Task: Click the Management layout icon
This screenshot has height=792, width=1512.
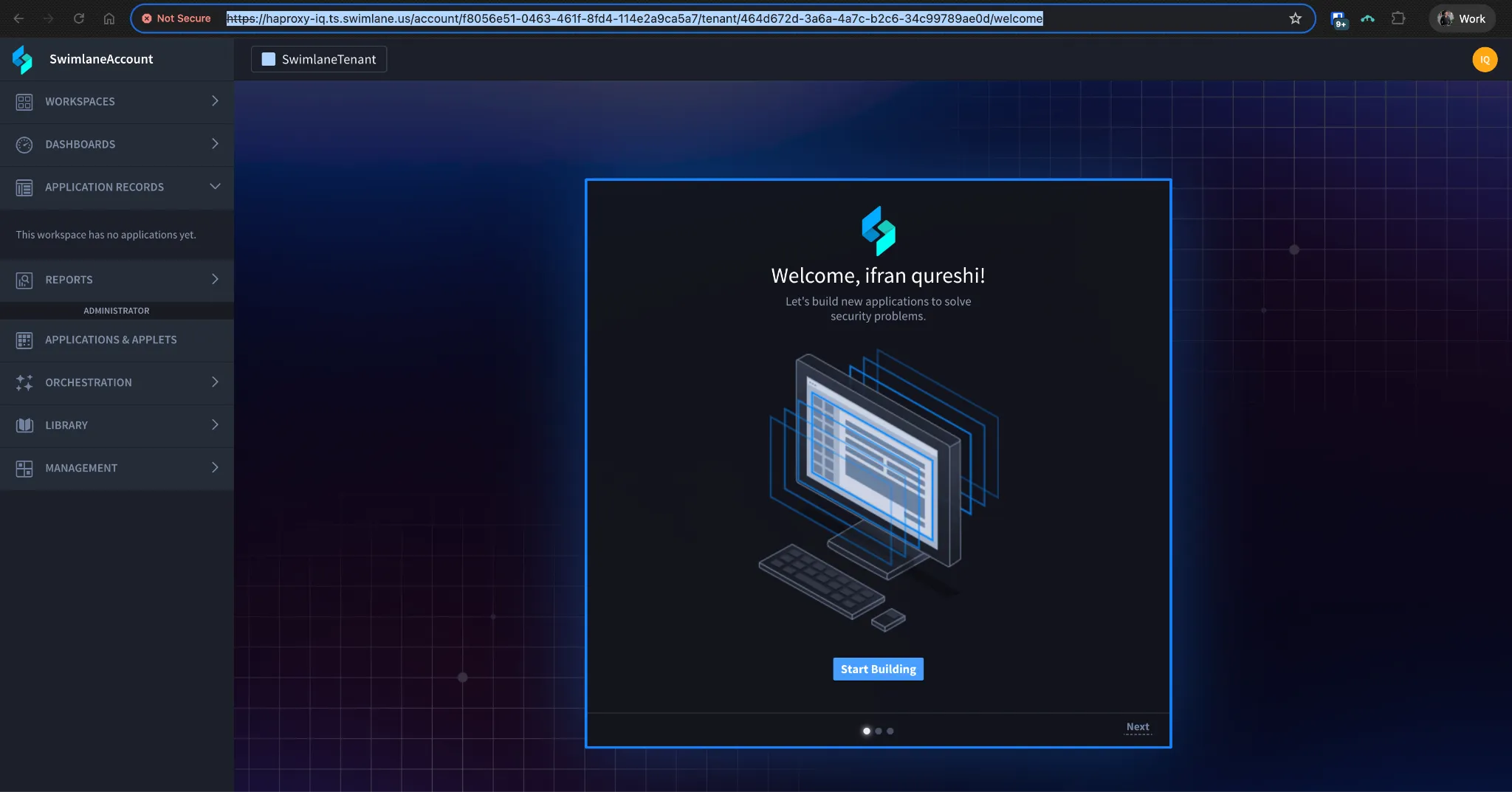Action: point(24,468)
